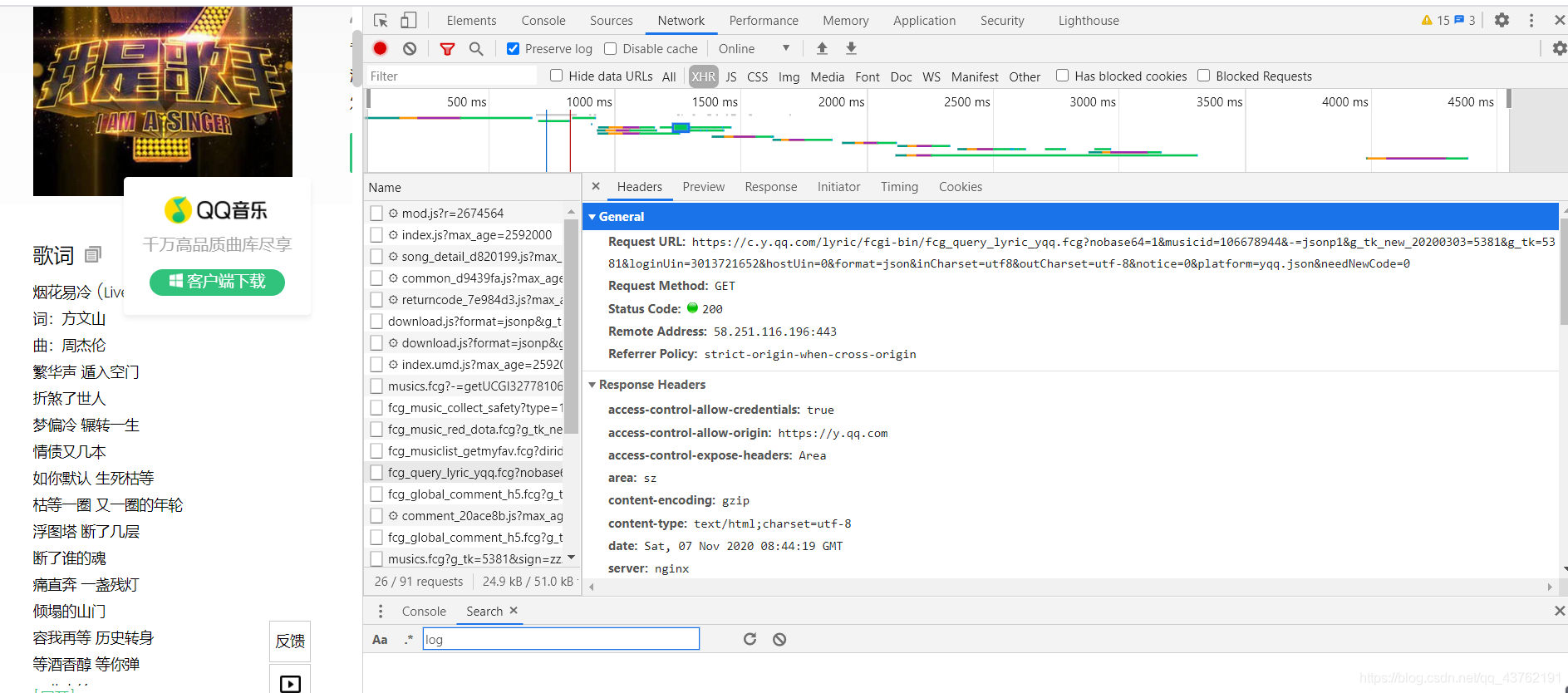Image resolution: width=1568 pixels, height=693 pixels.
Task: Activate the inspect element picker icon
Action: point(381,21)
